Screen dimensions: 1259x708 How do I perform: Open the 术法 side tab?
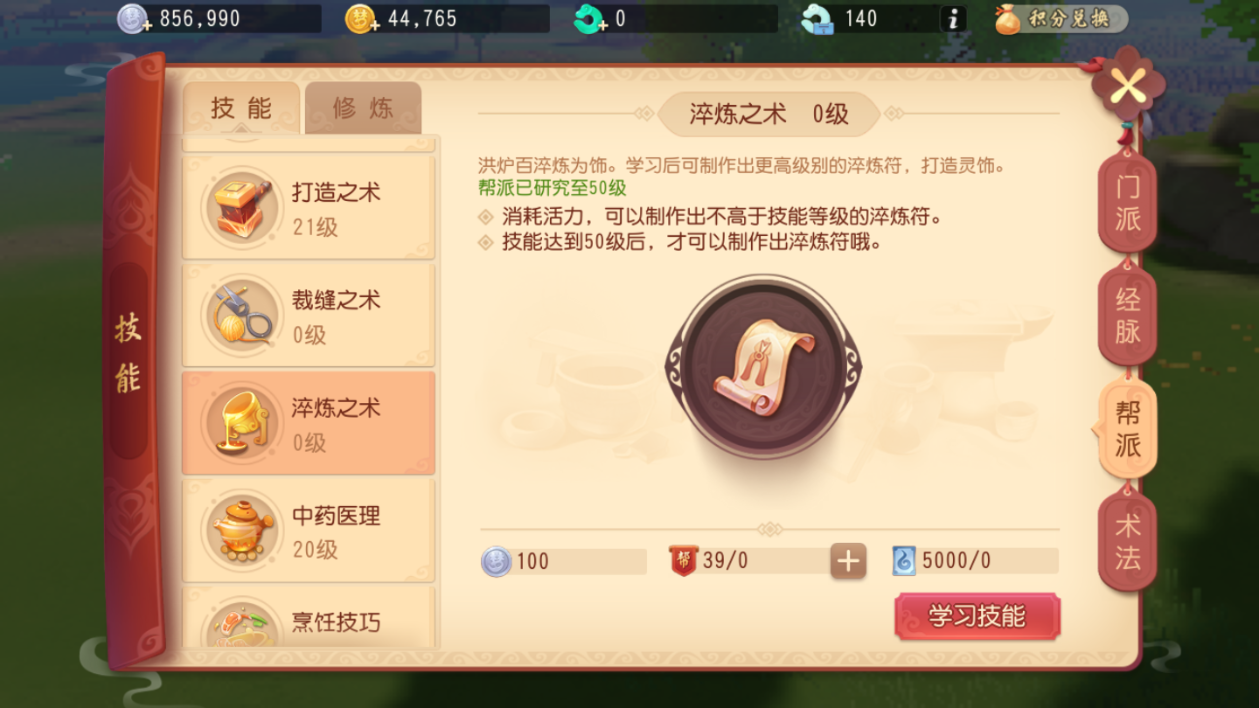[x=1127, y=543]
